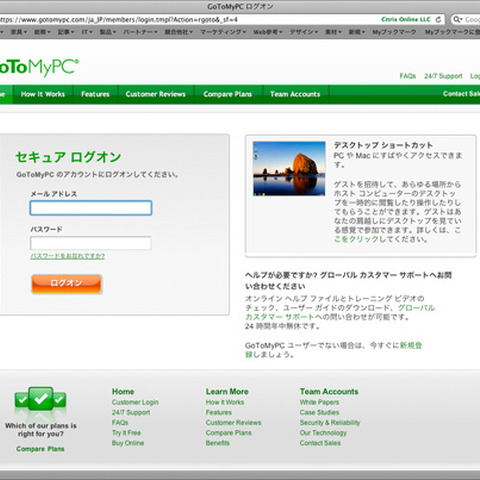Click the green checkmarks plans icon
480x480 pixels.
coord(40,400)
